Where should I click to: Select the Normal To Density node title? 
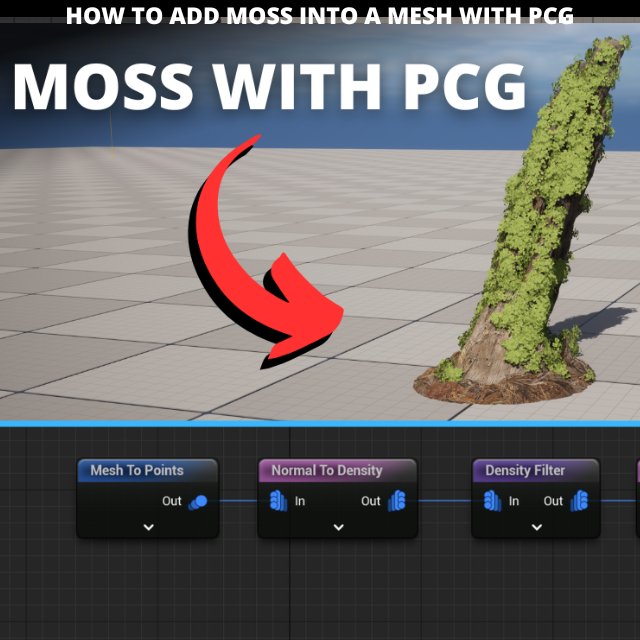tap(327, 470)
